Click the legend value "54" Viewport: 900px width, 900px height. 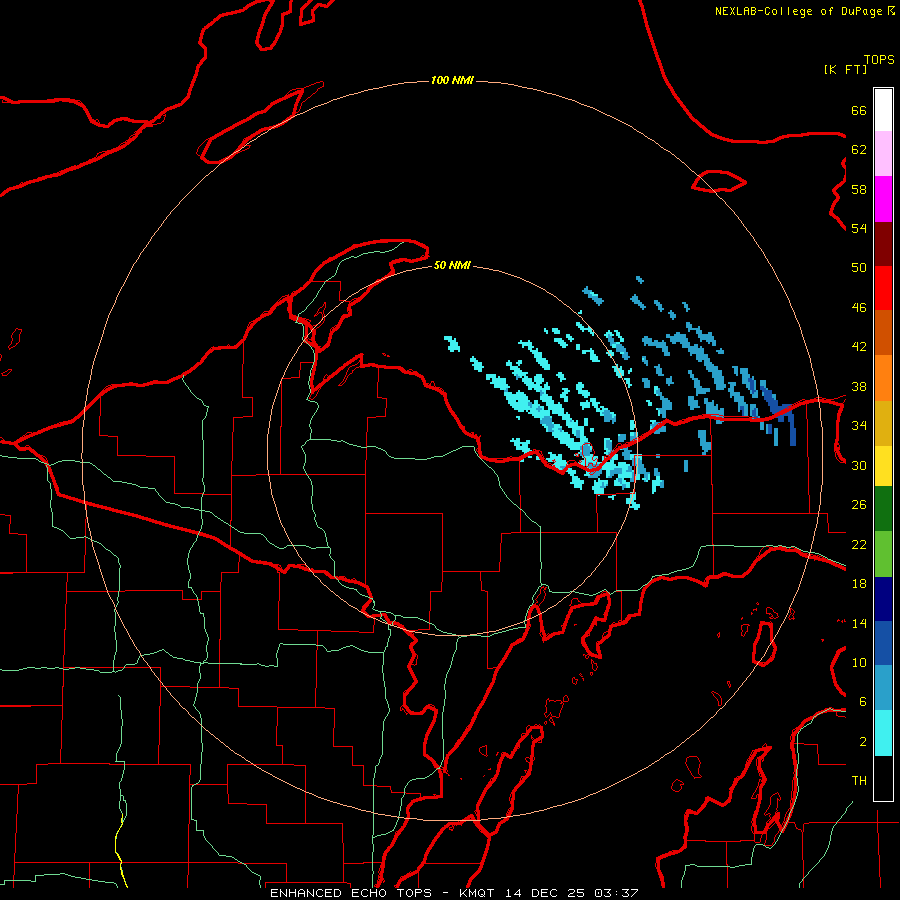click(859, 228)
